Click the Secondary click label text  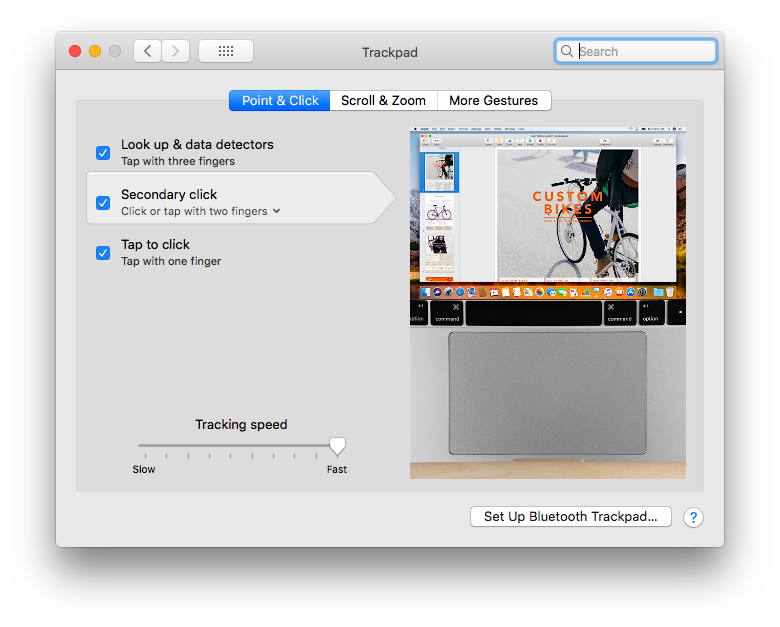coord(169,195)
